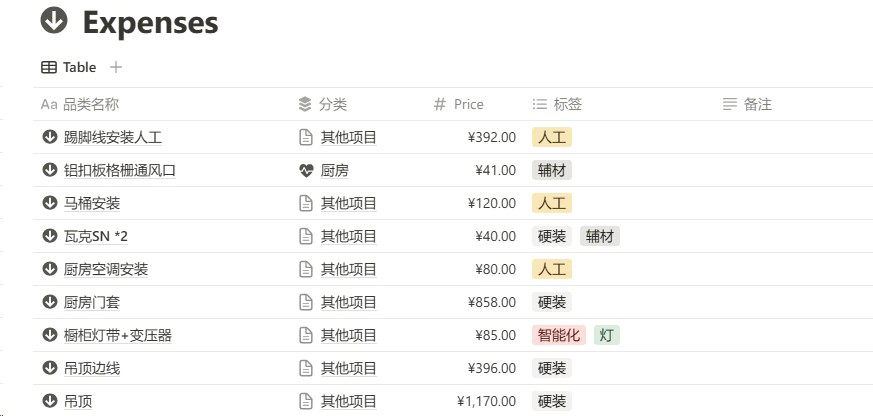Open the Price column header menu
Screen dimensions: 873x416
[467, 104]
